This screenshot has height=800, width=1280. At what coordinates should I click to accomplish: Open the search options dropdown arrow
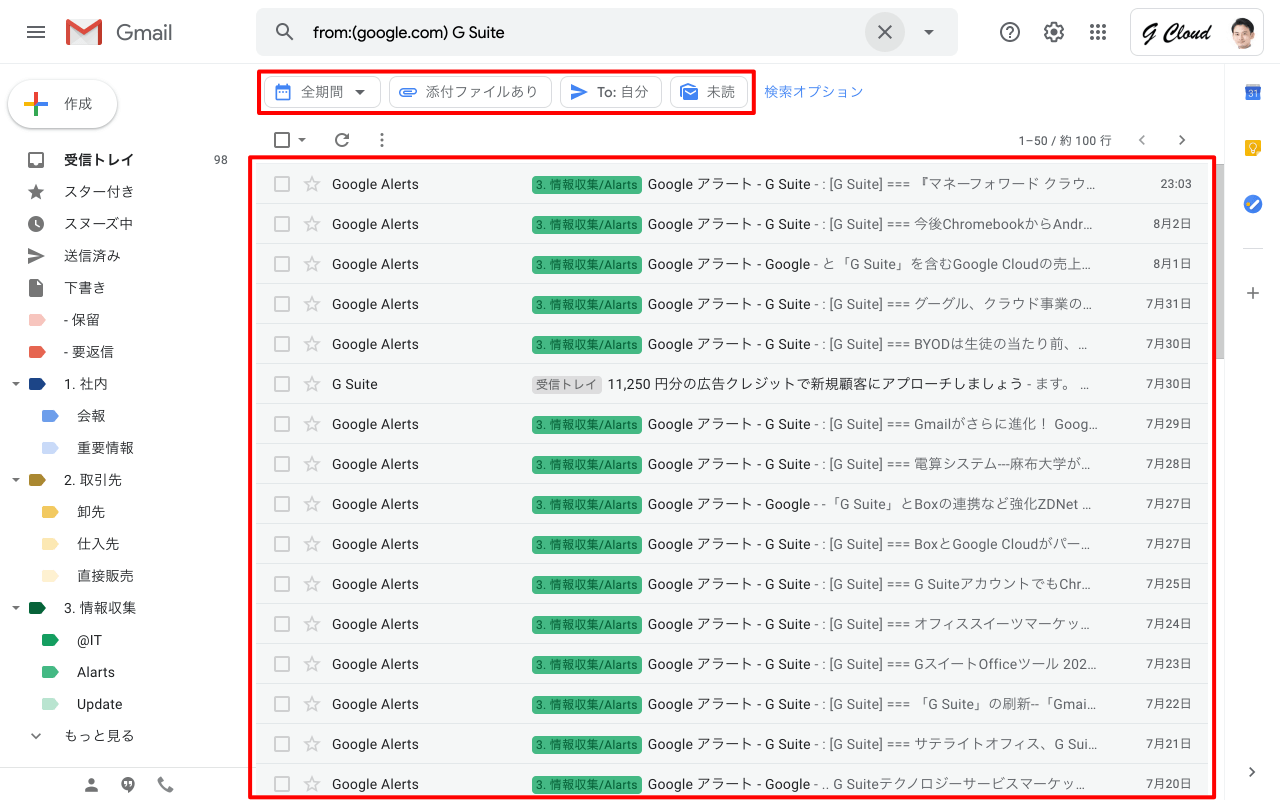[x=929, y=32]
